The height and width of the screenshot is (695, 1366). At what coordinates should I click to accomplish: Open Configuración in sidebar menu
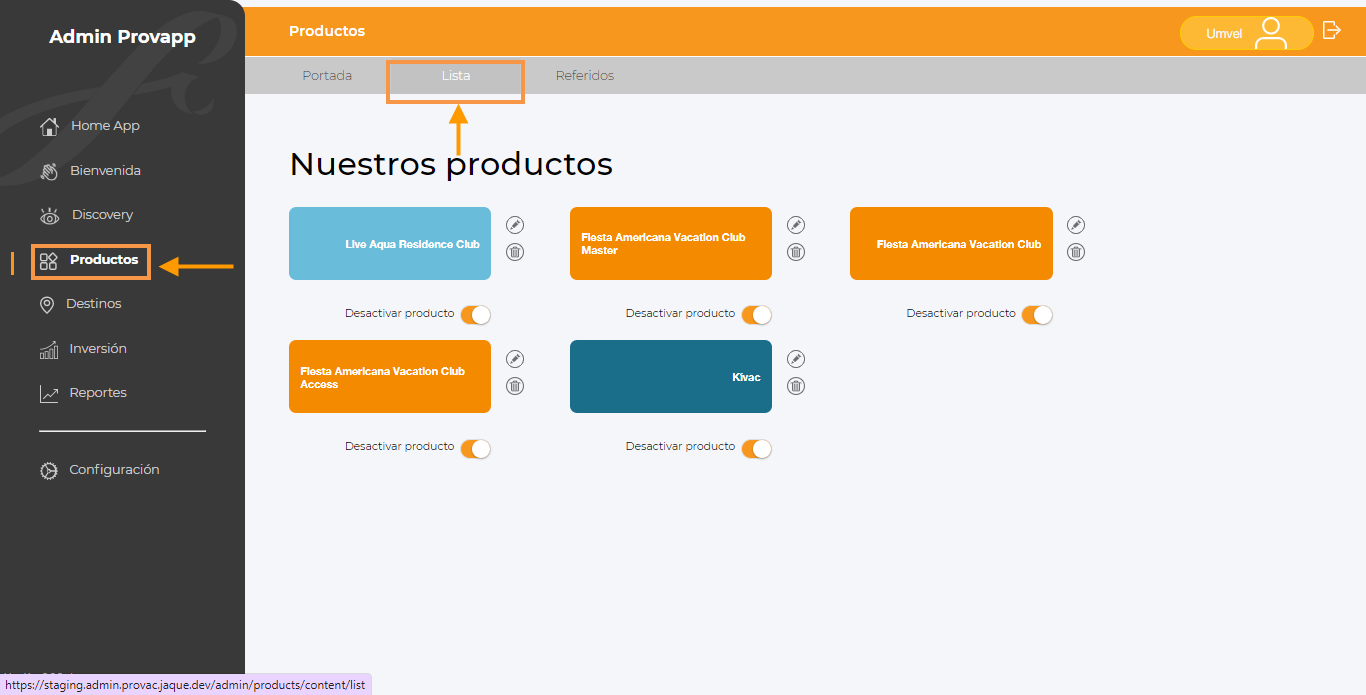click(114, 470)
